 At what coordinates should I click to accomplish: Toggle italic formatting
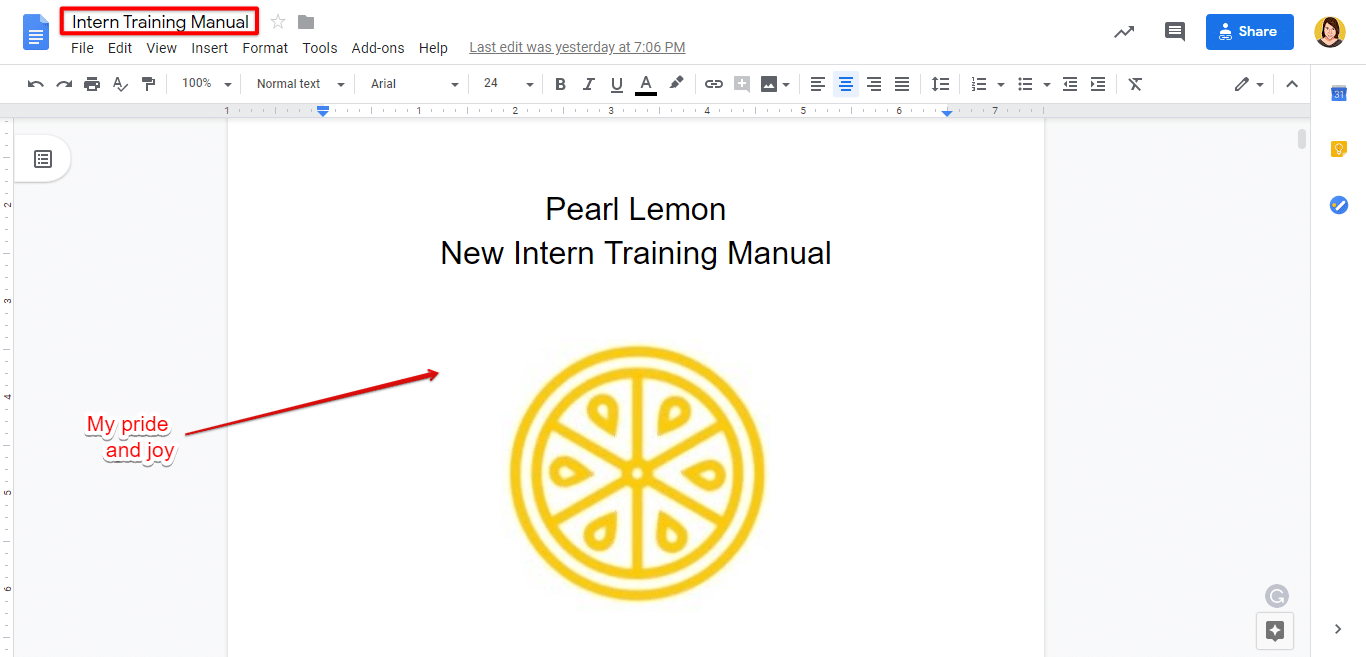(x=589, y=84)
